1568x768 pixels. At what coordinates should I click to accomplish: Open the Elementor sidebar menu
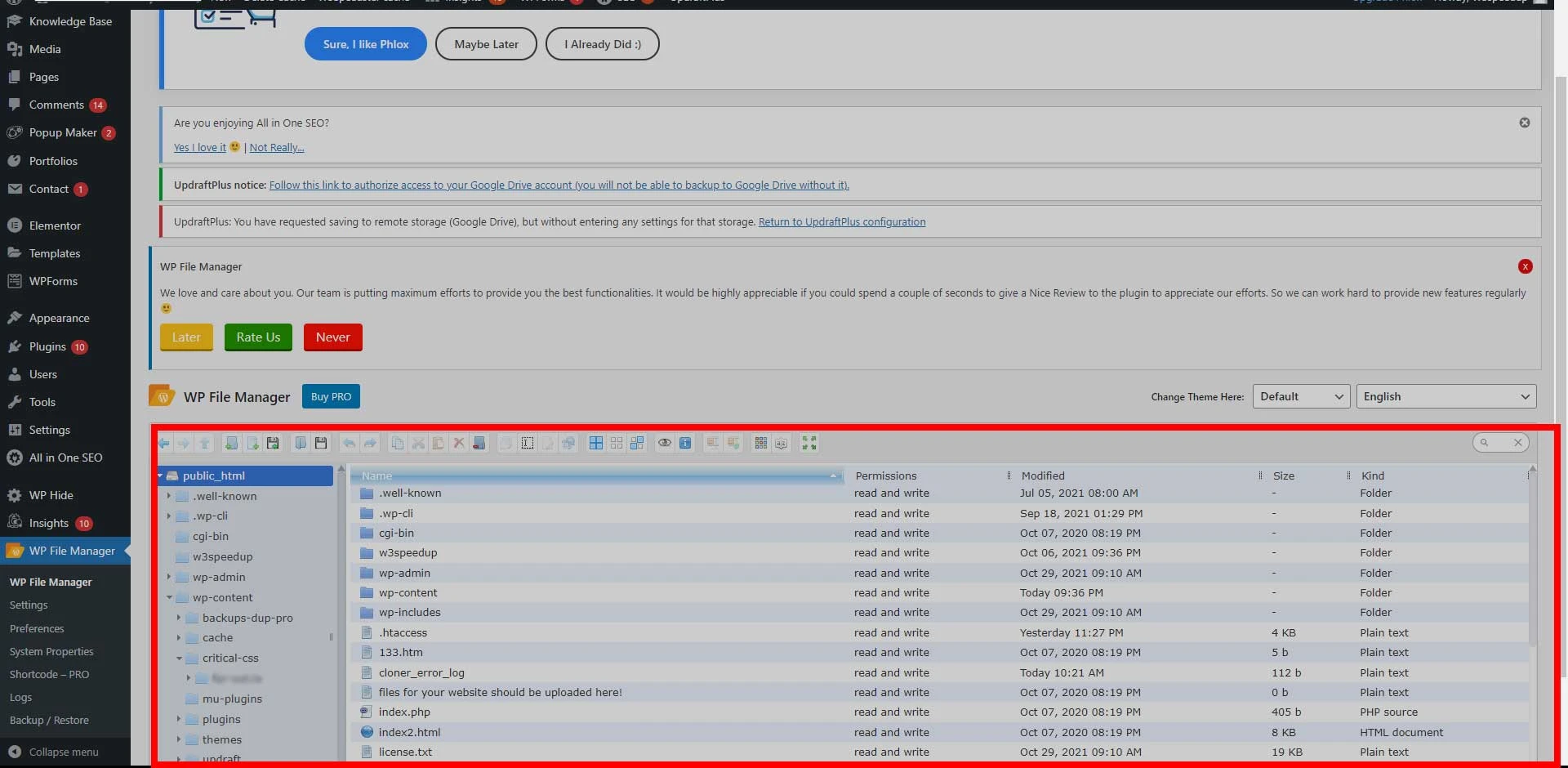pos(55,225)
